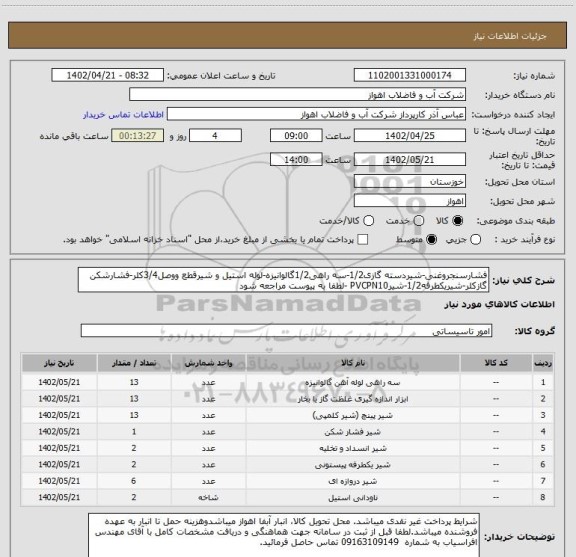Select the کالا radio button
Screen dimensions: 576x557
point(458,221)
